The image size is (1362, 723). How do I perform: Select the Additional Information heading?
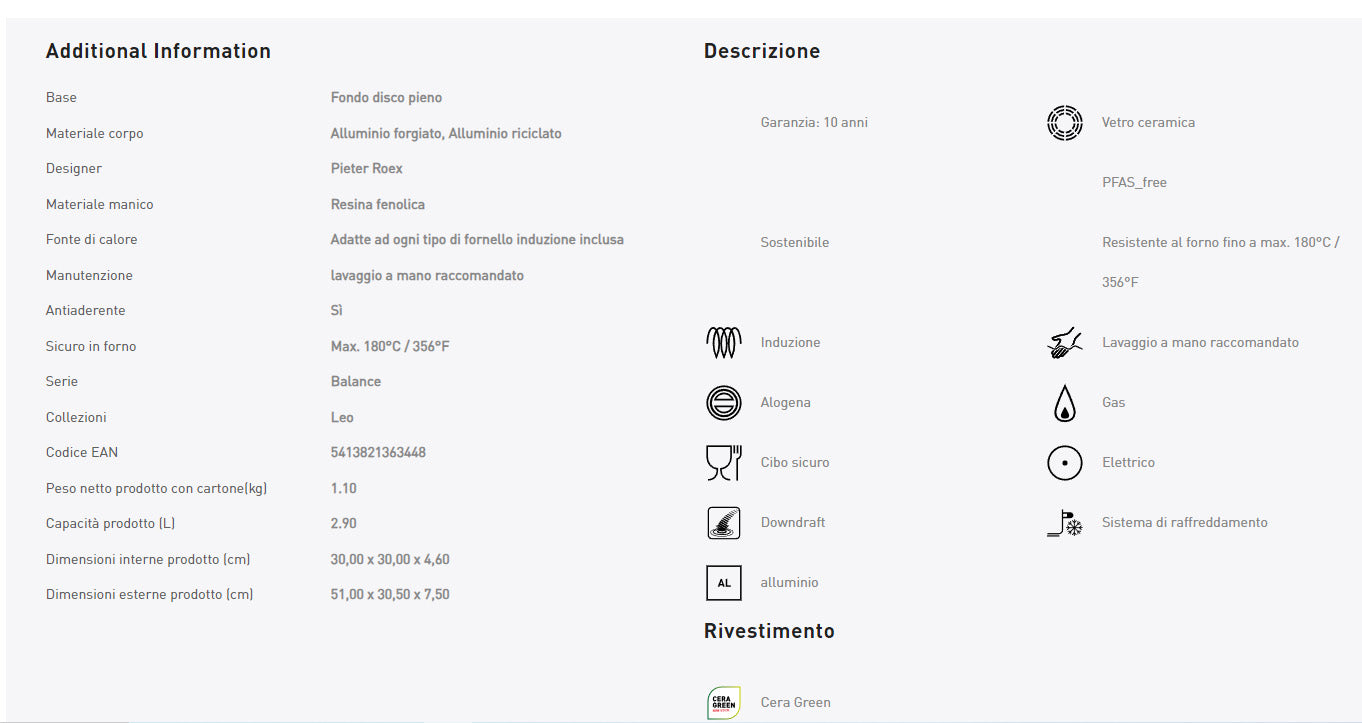[158, 51]
